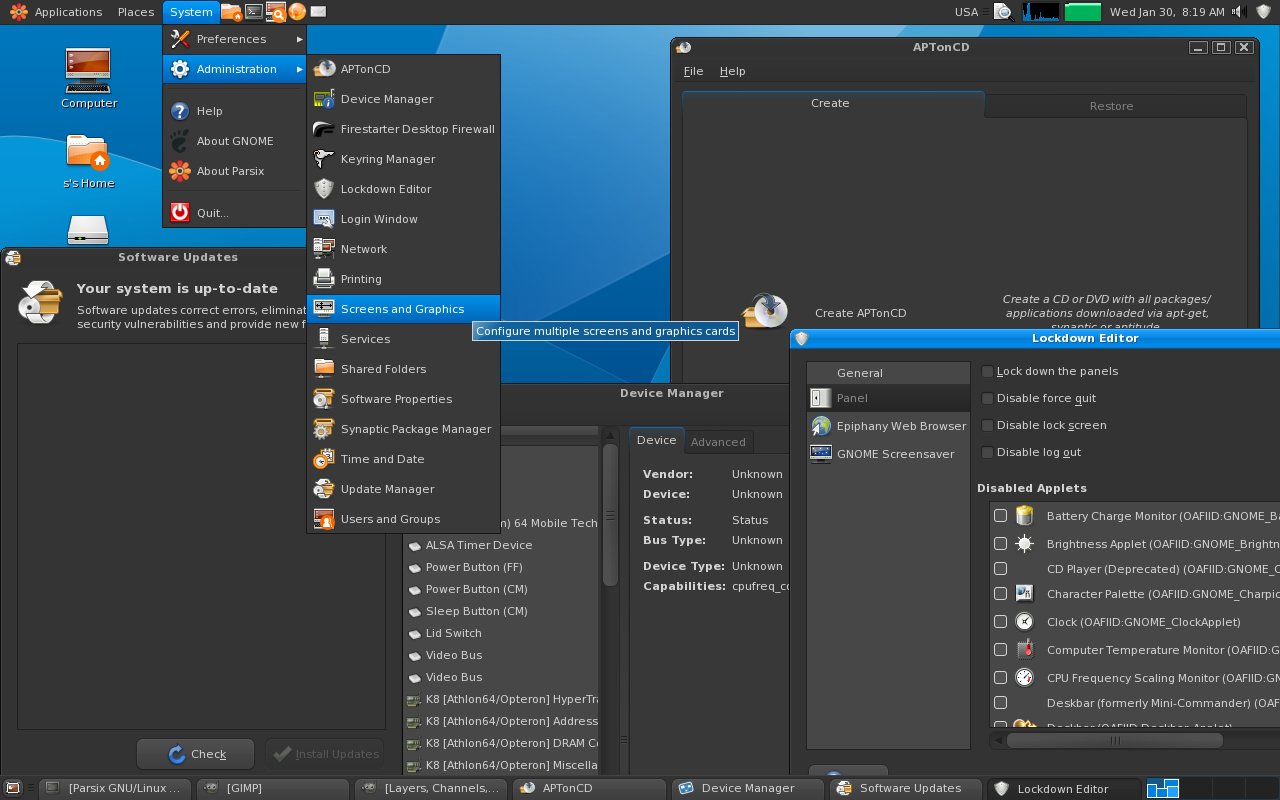This screenshot has width=1280, height=800.
Task: Click the Lockdown Editor shield icon in menu
Action: pos(324,189)
